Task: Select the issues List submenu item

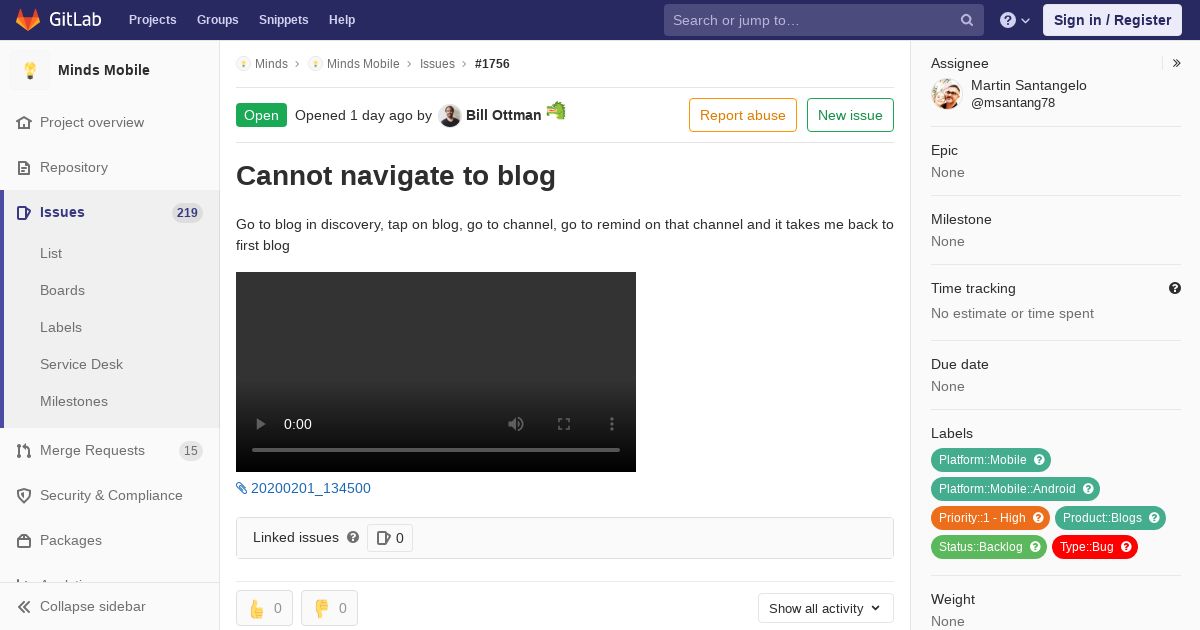Action: point(51,253)
